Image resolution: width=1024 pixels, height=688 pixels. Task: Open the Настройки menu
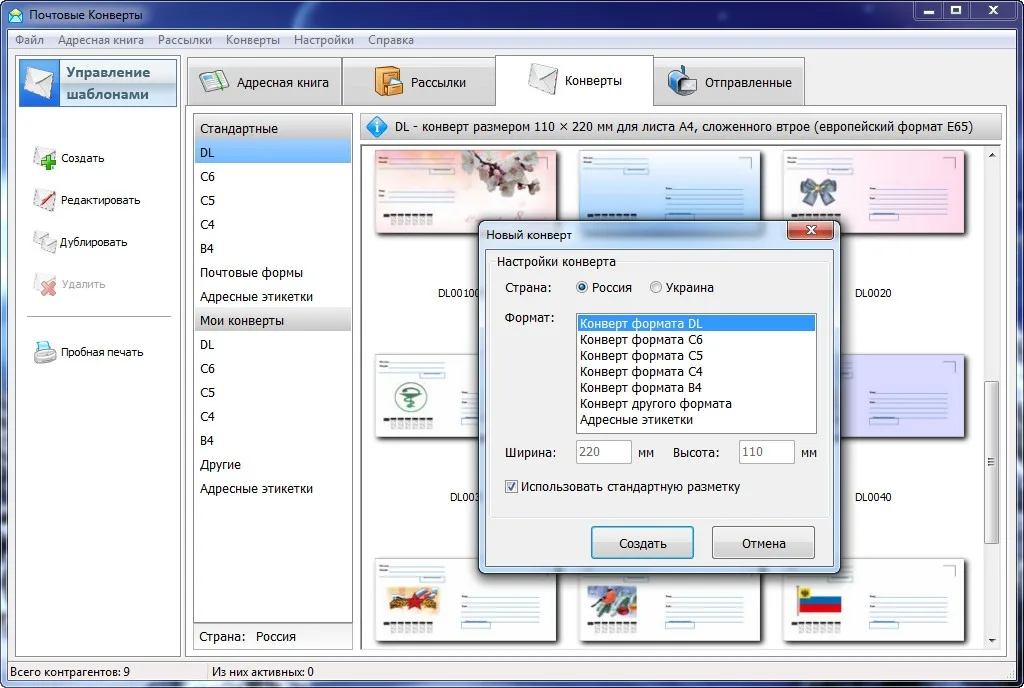[x=323, y=40]
